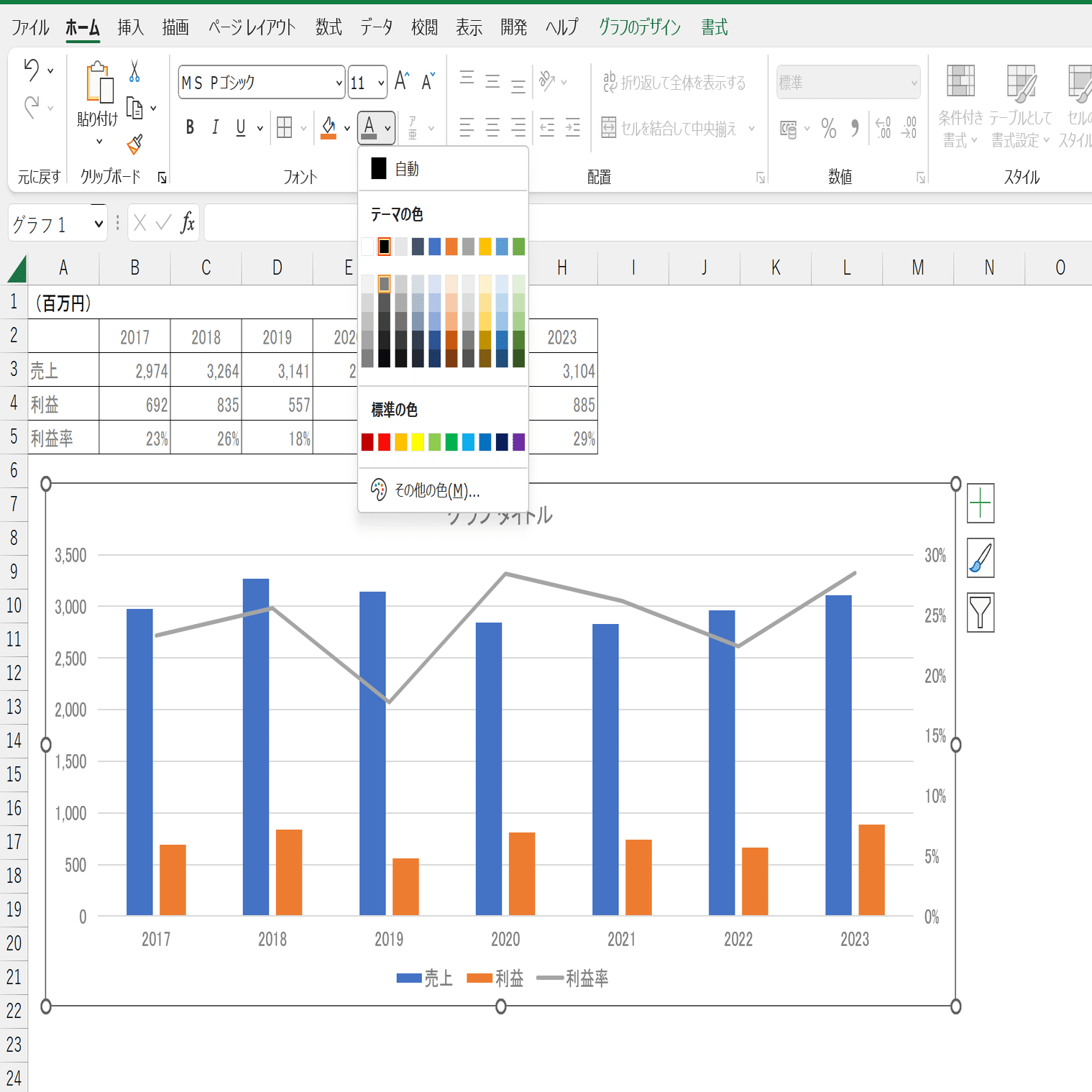Click the Comma style icon
This screenshot has width=1092, height=1092.
pyautogui.click(x=855, y=129)
